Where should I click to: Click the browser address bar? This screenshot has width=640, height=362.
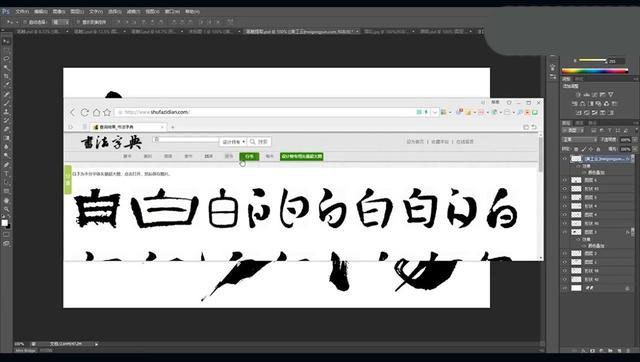[x=264, y=112]
